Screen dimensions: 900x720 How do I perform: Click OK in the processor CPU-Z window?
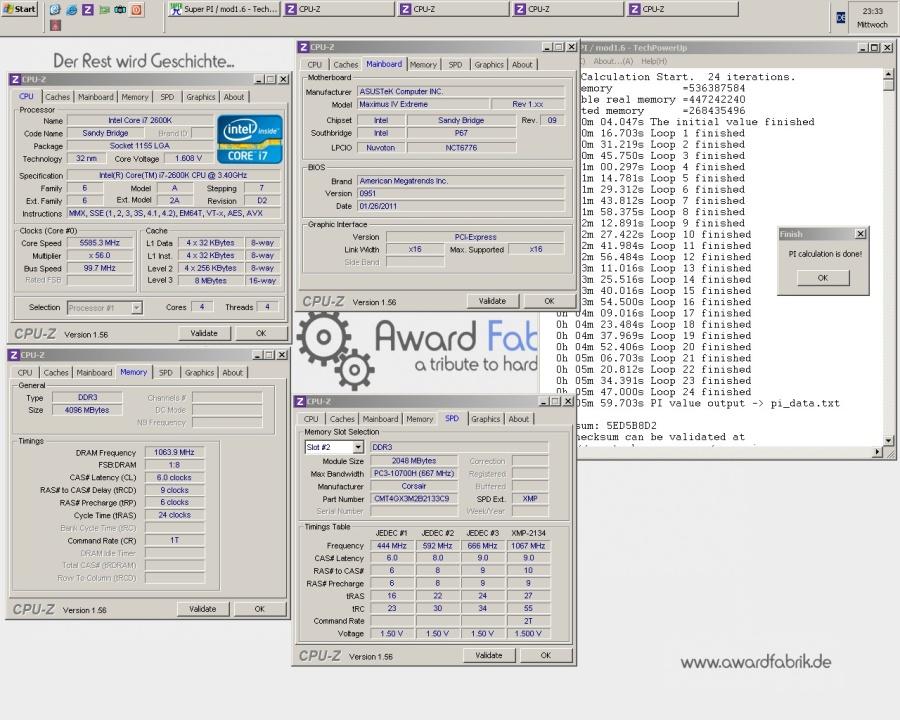(261, 333)
